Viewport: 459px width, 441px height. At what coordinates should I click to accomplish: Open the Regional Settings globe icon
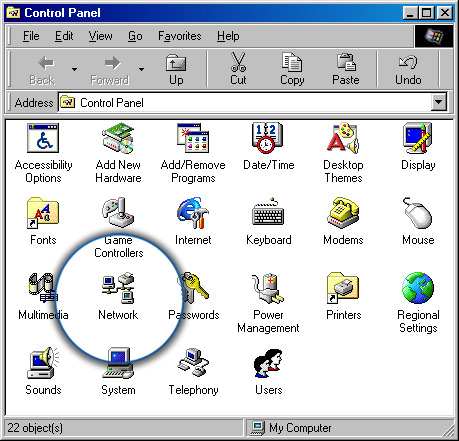point(418,288)
